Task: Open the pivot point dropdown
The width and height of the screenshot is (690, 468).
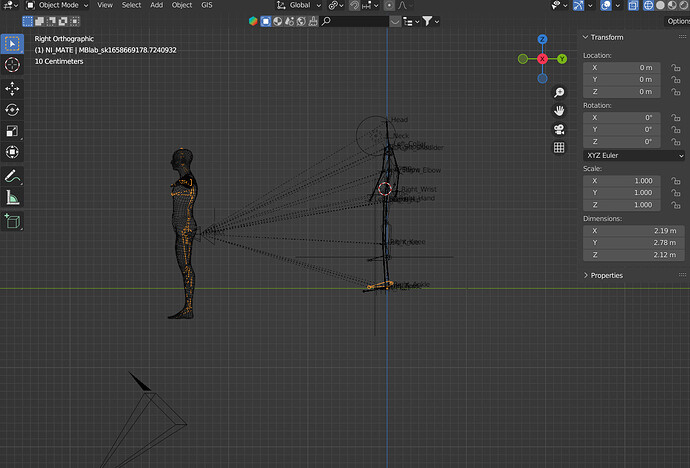Action: 336,5
